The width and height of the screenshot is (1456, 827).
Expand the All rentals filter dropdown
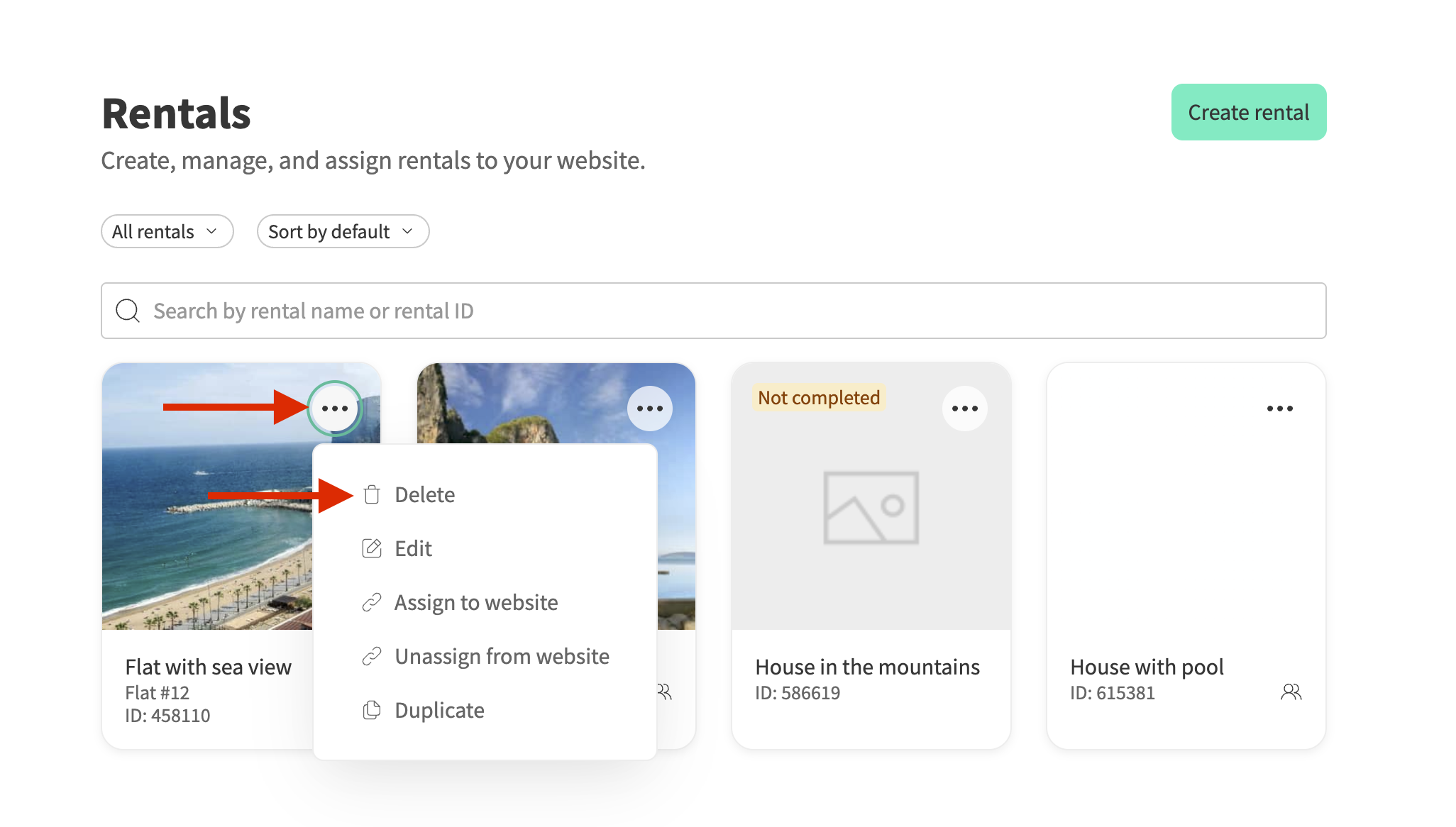pos(167,232)
